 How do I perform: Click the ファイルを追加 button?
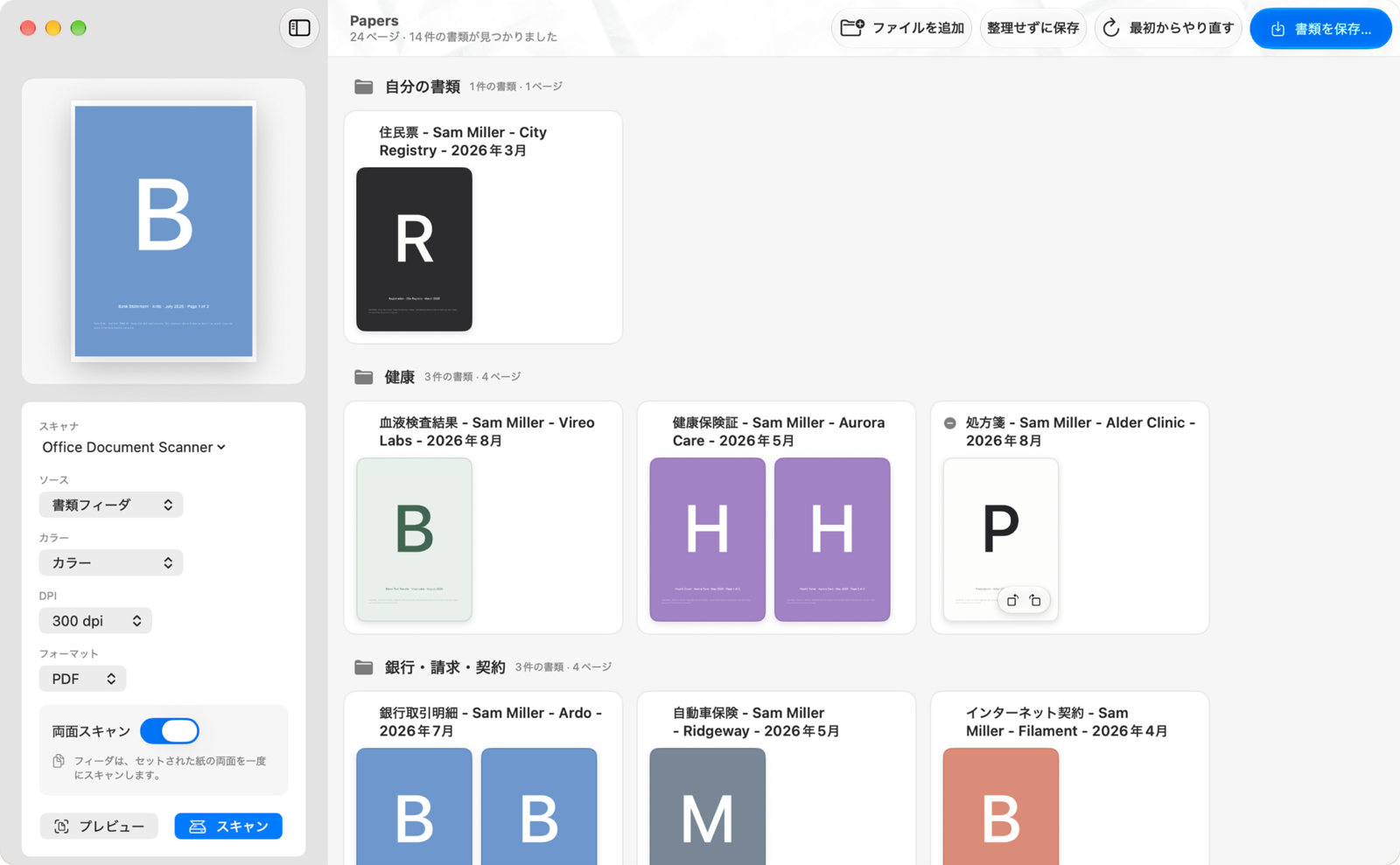901,28
